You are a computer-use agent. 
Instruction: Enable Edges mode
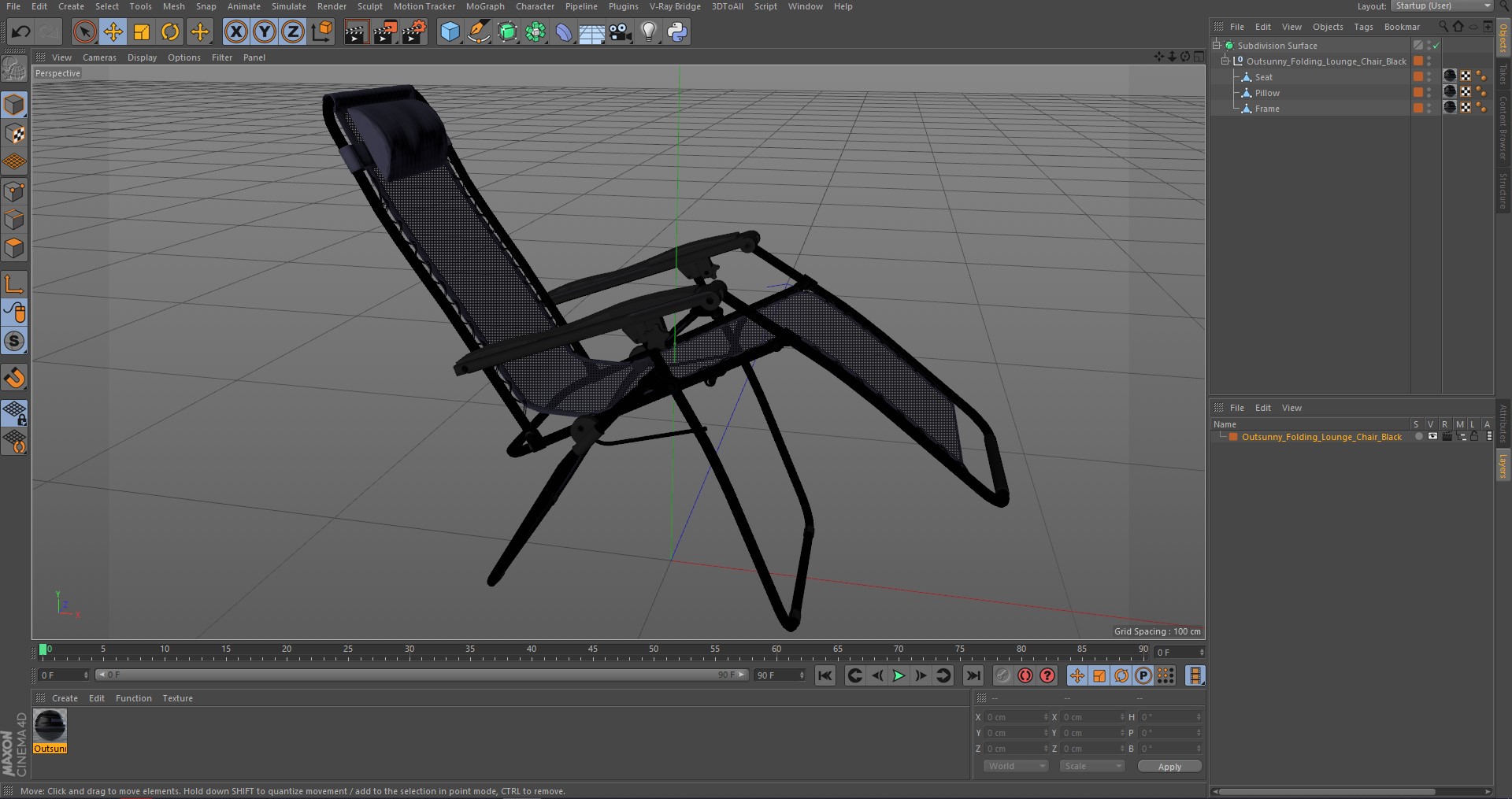[14, 220]
